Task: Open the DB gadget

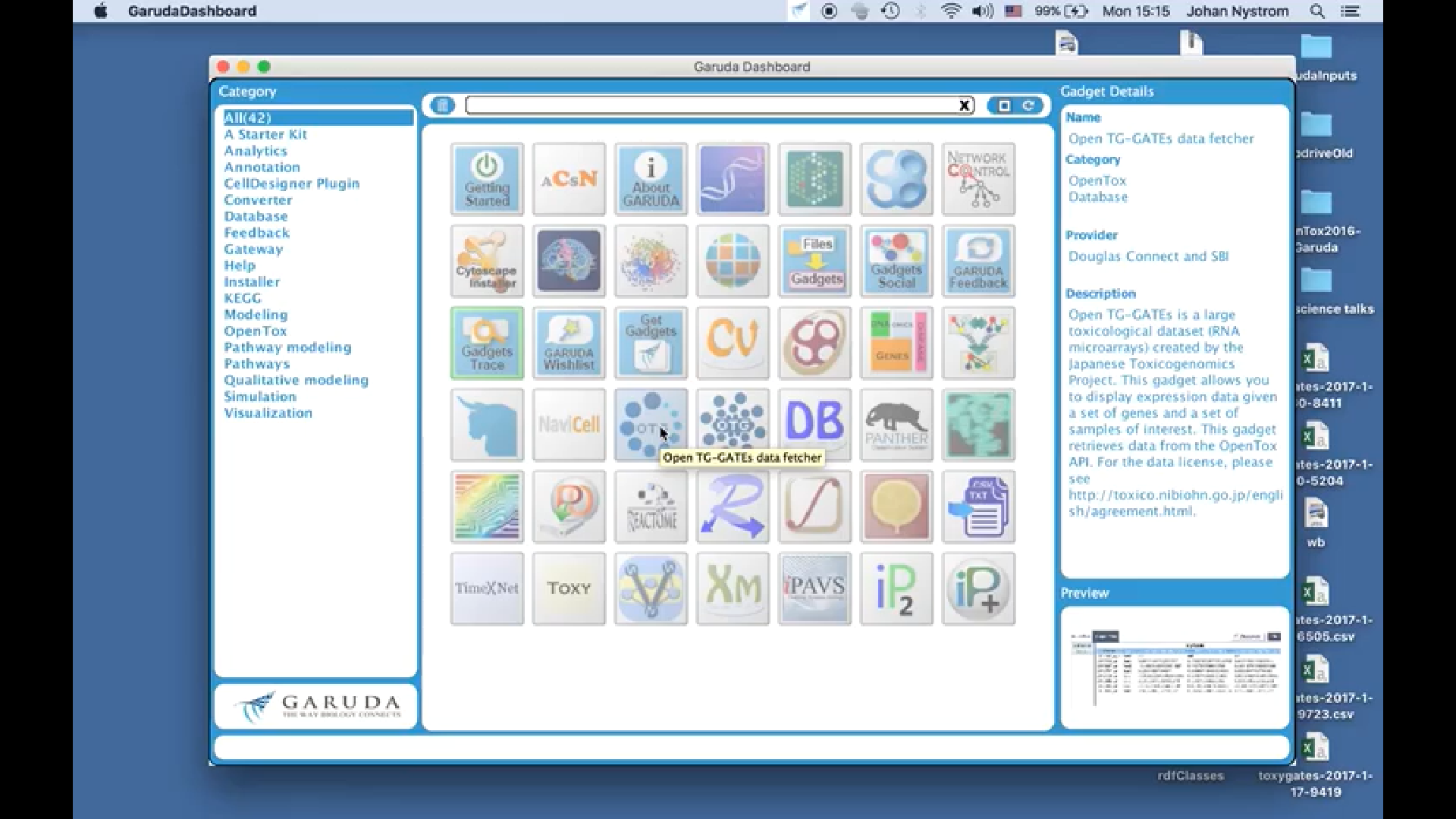Action: click(814, 425)
